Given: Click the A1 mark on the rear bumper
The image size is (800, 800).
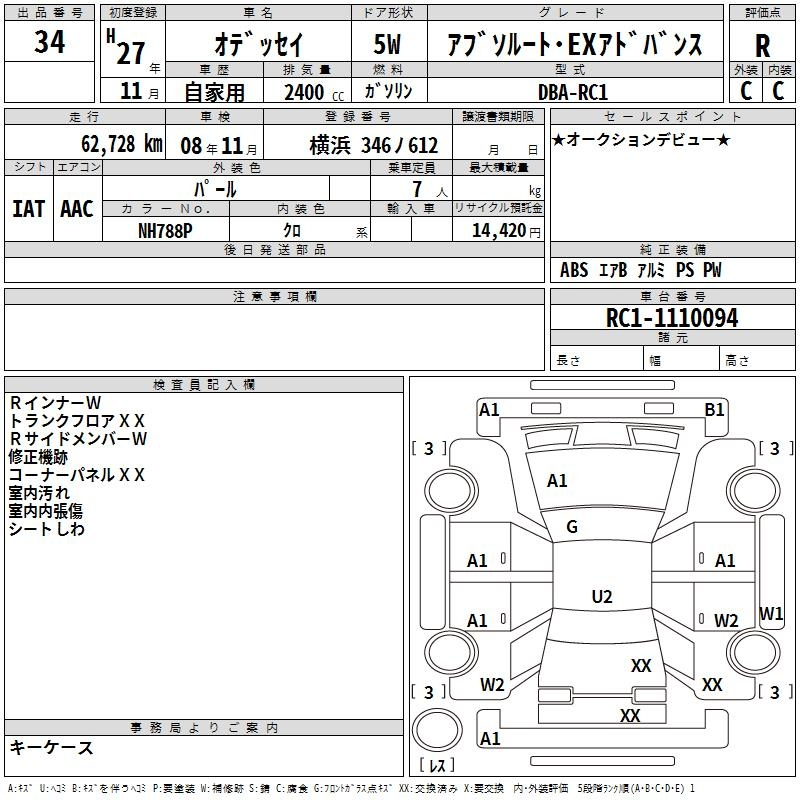Looking at the screenshot, I should 490,738.
